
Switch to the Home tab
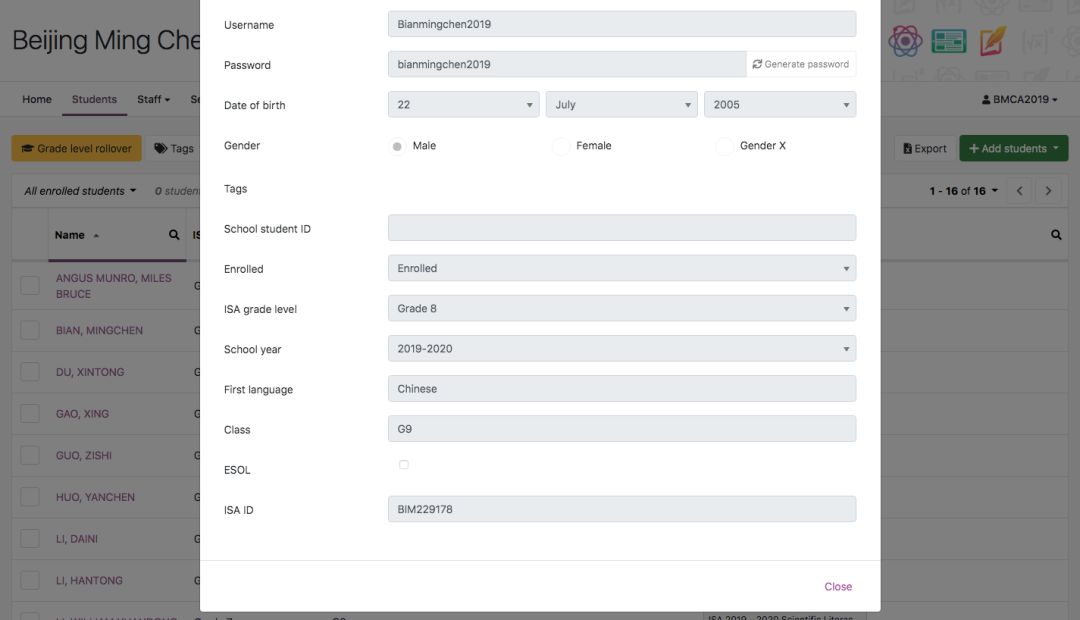[37, 99]
